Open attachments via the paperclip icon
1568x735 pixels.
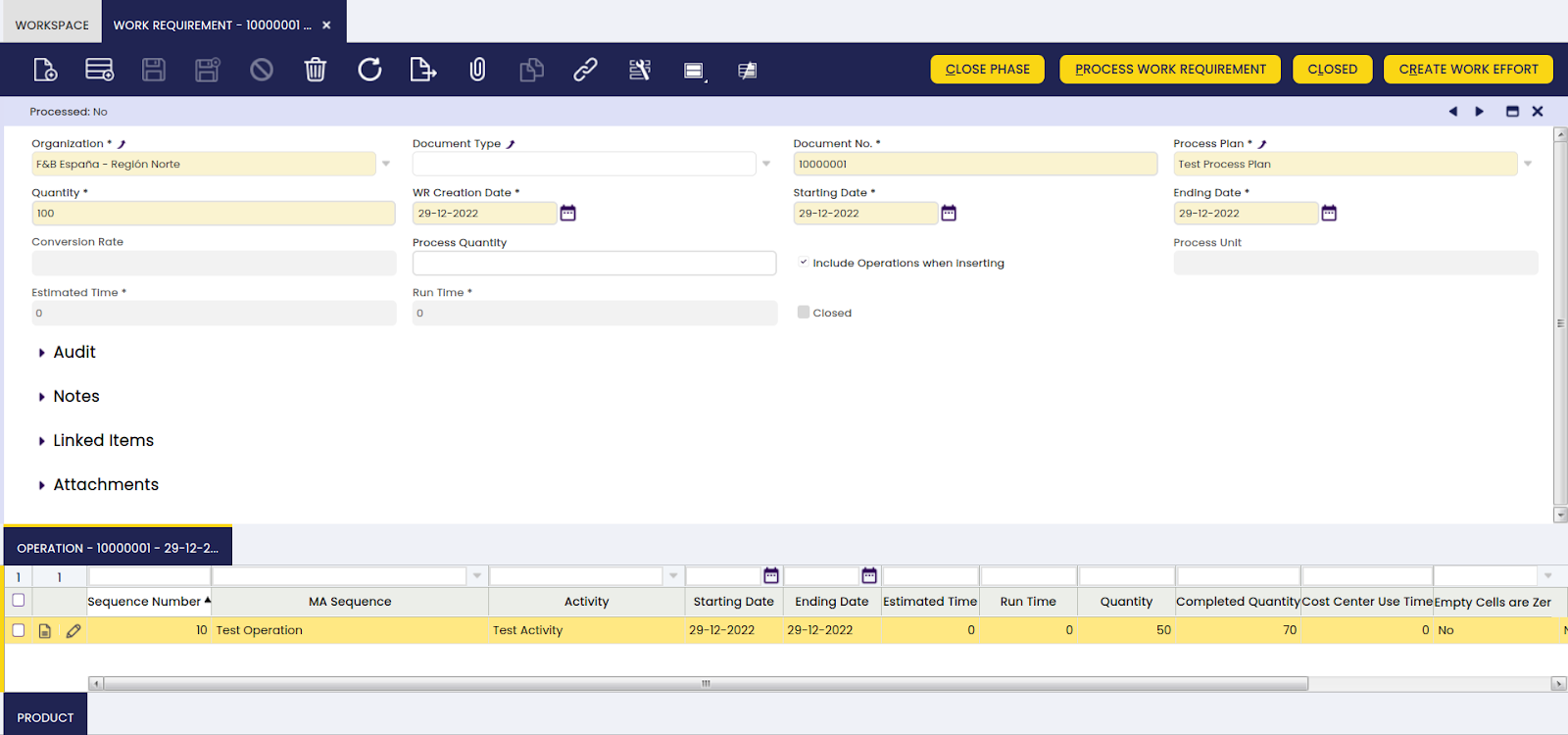(x=477, y=70)
